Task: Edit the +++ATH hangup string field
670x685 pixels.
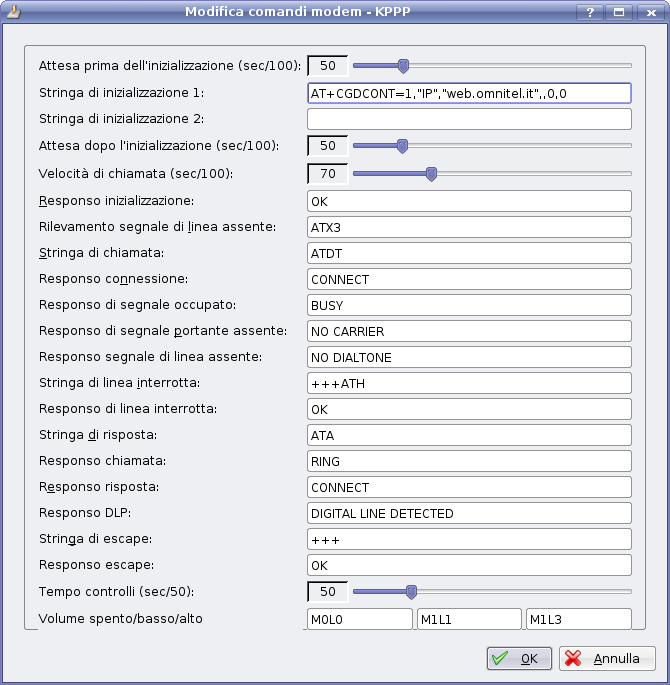Action: [x=469, y=383]
